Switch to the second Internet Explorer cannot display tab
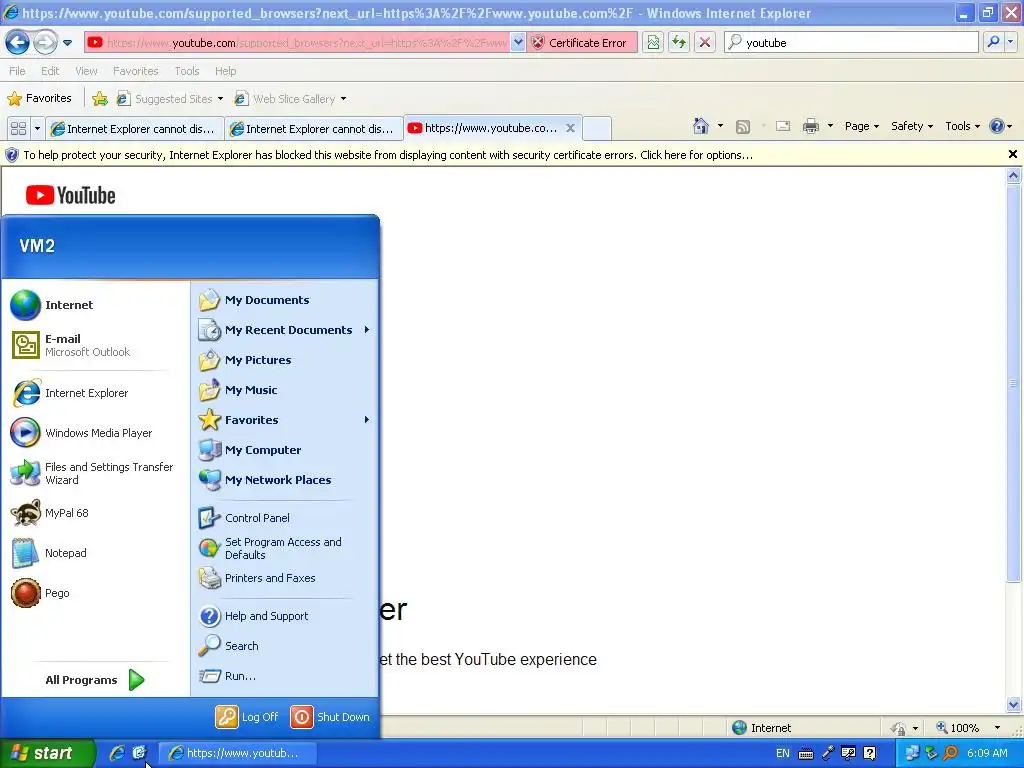Image resolution: width=1024 pixels, height=768 pixels. click(313, 129)
